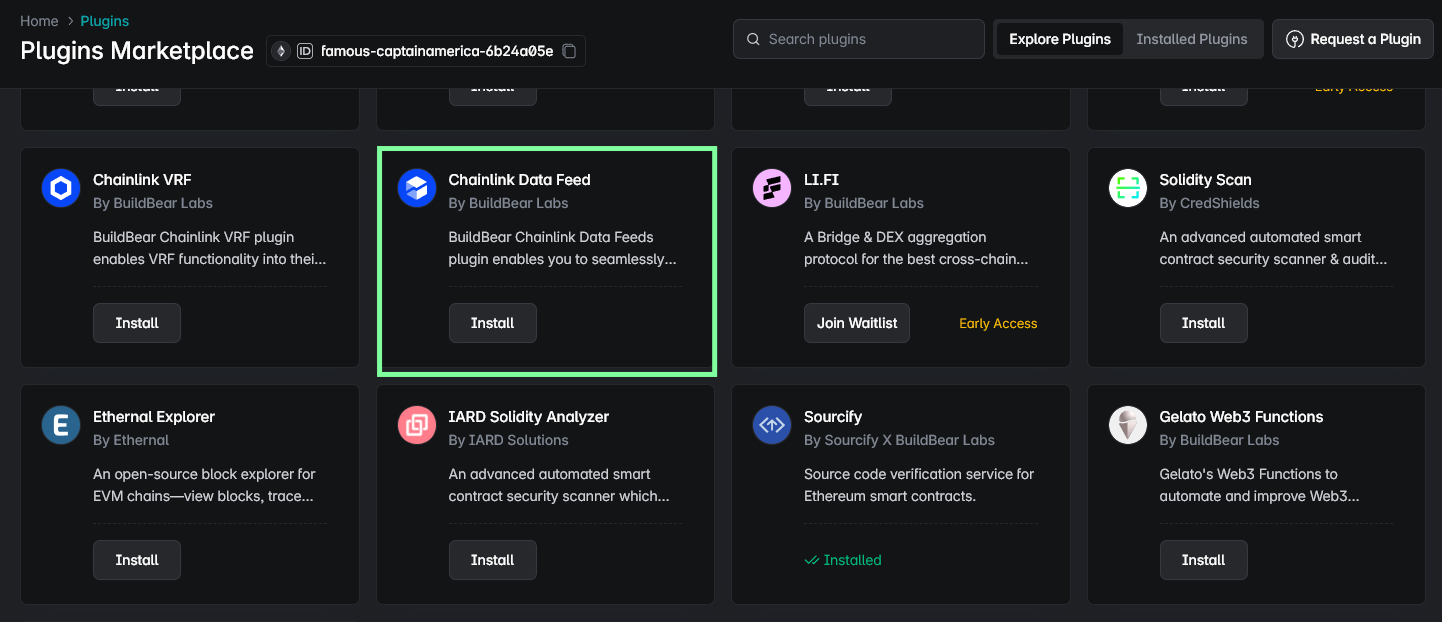
Task: Click the LI.FI plugin logo
Action: [x=772, y=188]
